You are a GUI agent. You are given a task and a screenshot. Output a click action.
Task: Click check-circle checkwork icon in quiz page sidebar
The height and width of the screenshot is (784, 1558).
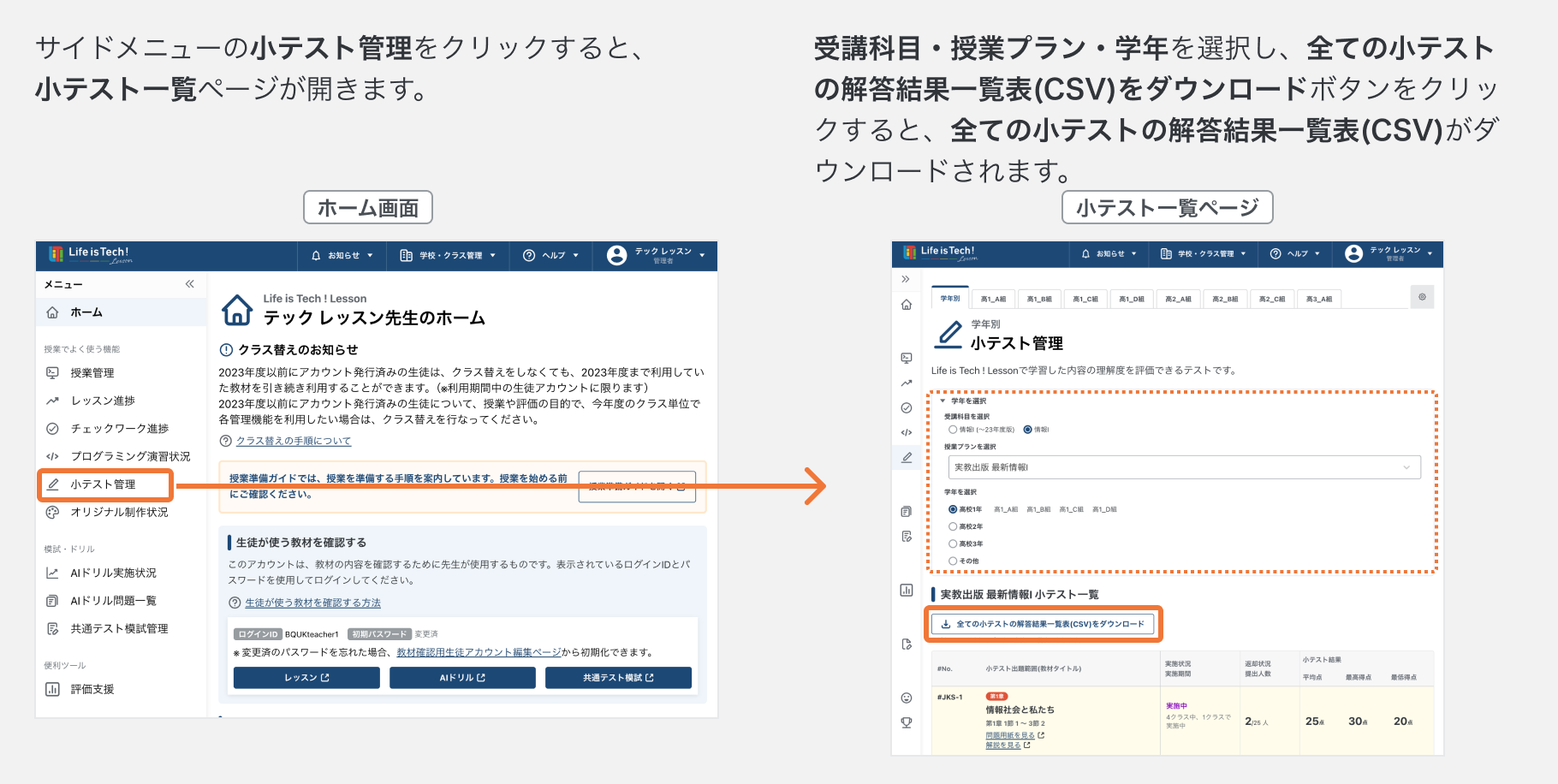[907, 407]
